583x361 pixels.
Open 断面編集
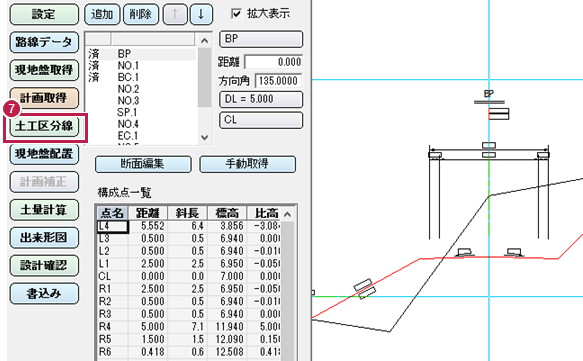(143, 164)
